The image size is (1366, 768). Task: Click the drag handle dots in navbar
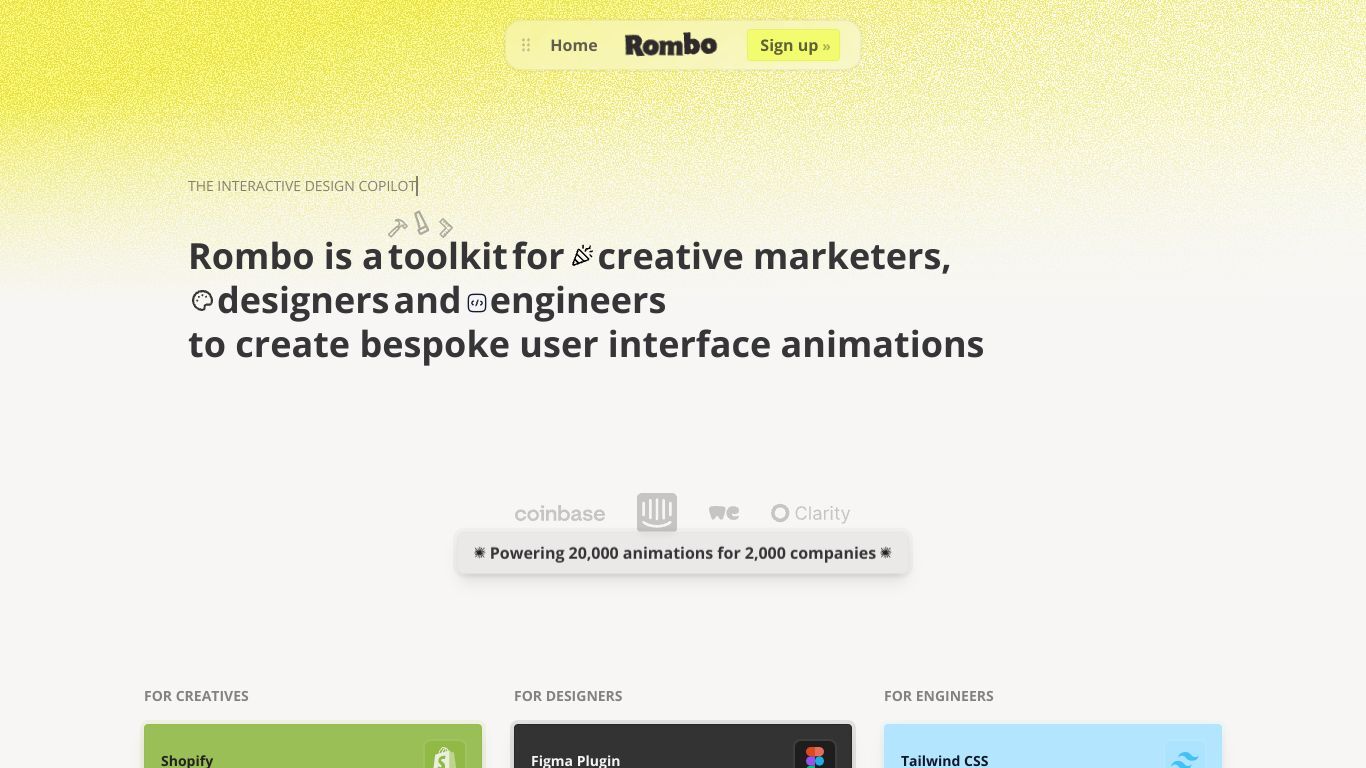[x=526, y=45]
